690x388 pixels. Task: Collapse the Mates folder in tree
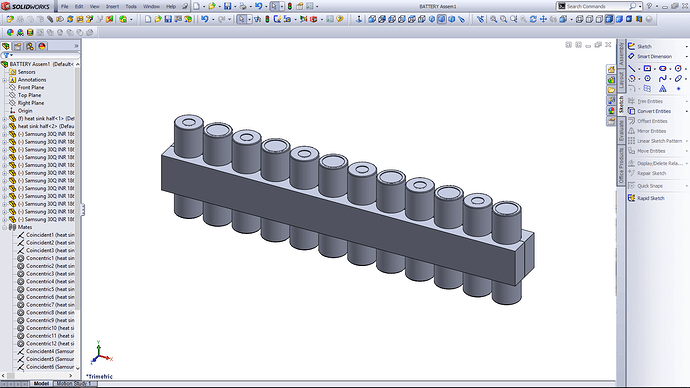coord(5,227)
